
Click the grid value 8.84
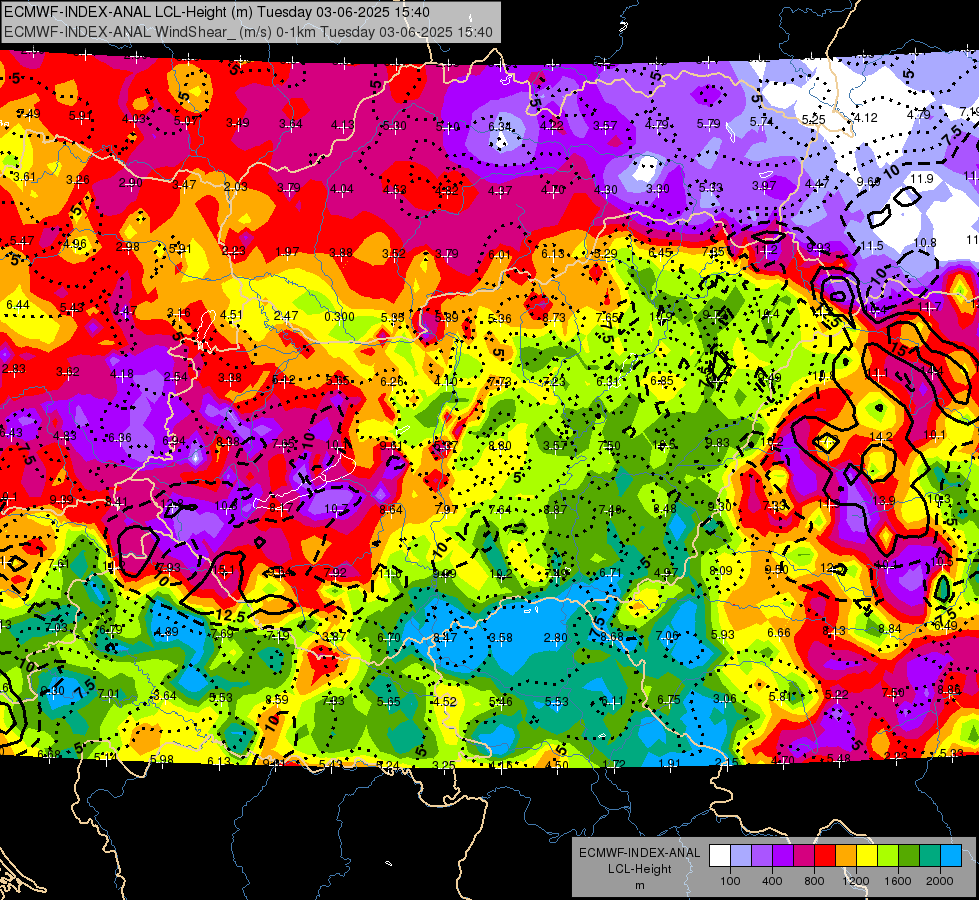pos(890,628)
